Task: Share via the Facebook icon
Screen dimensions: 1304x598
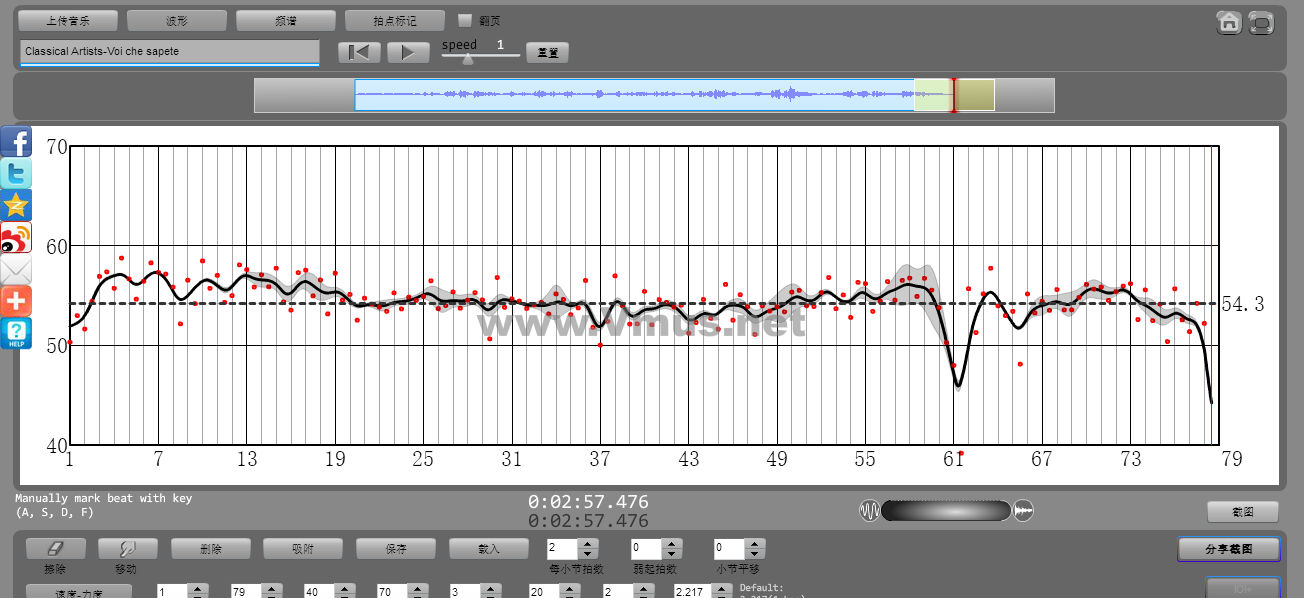Action: click(16, 141)
